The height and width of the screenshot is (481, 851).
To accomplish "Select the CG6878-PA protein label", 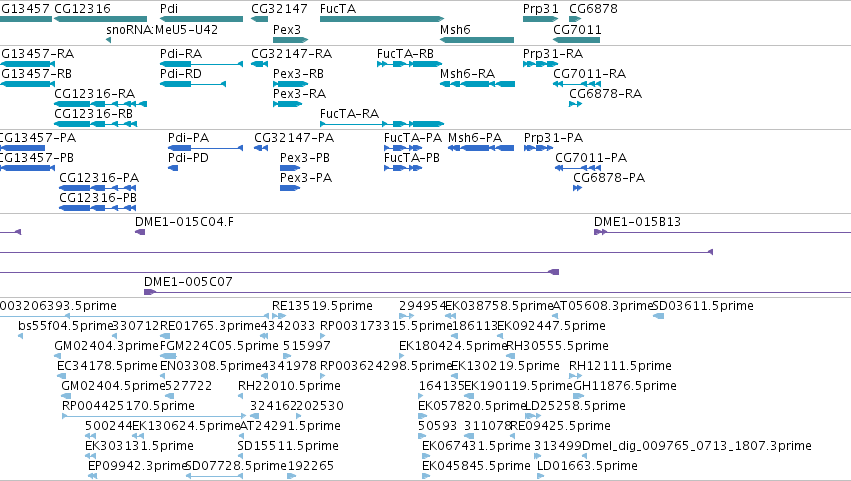I will tap(609, 178).
